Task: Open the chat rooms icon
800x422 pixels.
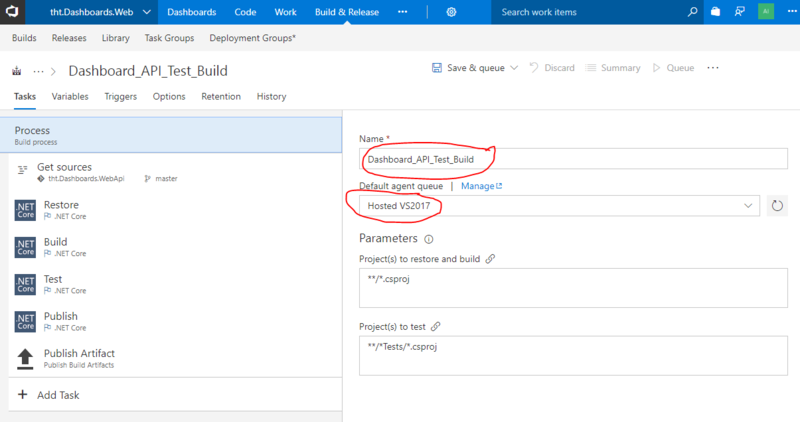Action: tap(739, 11)
